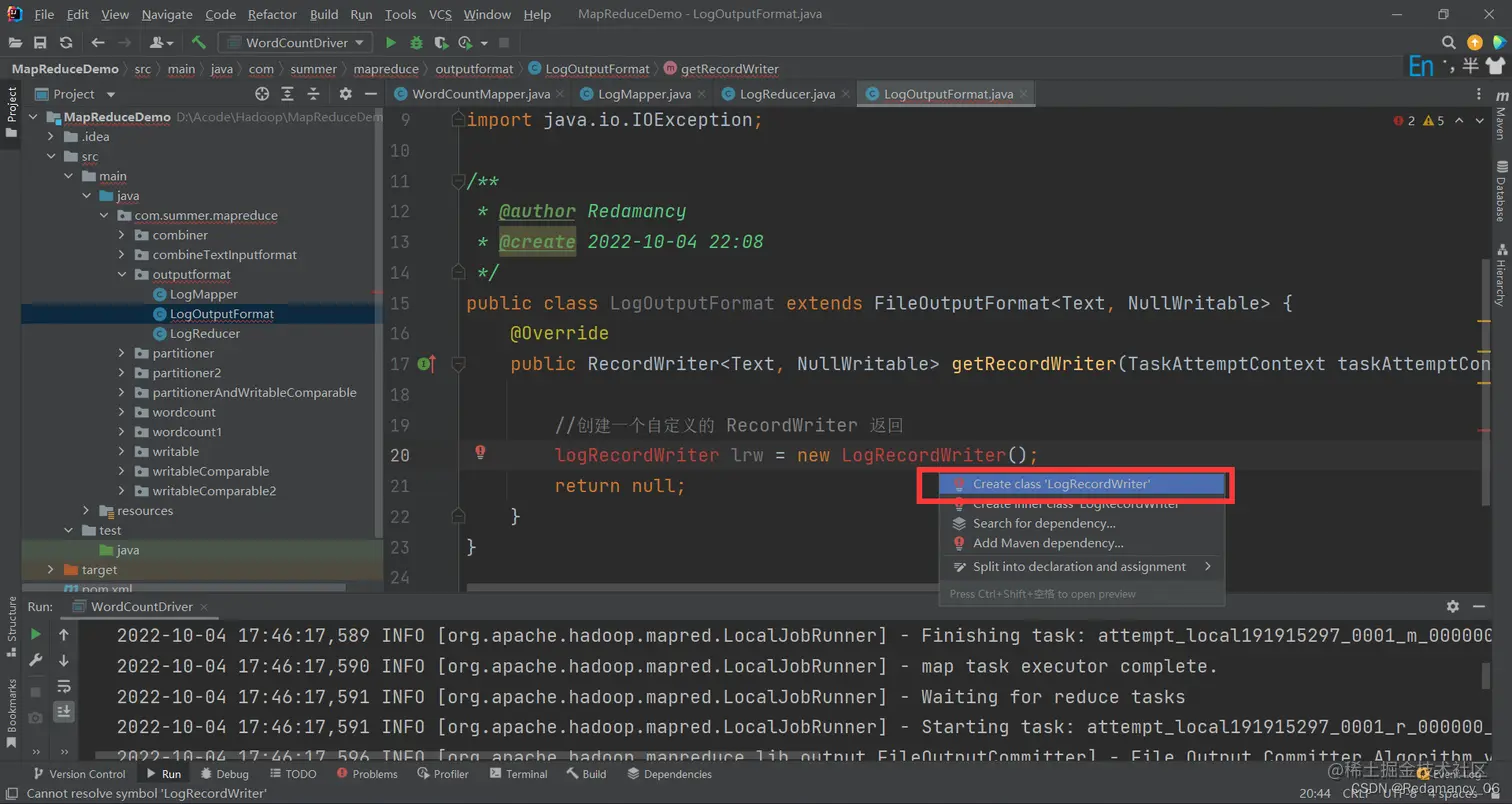
Task: Open the WordCountDriver run configuration dropdown
Action: 295,43
